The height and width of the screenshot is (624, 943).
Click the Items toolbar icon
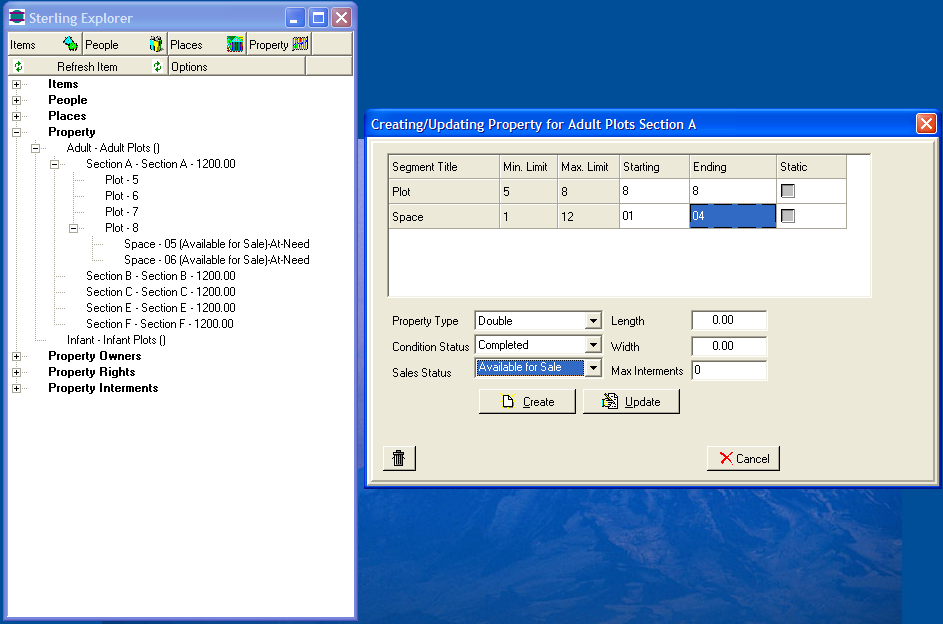click(x=70, y=44)
